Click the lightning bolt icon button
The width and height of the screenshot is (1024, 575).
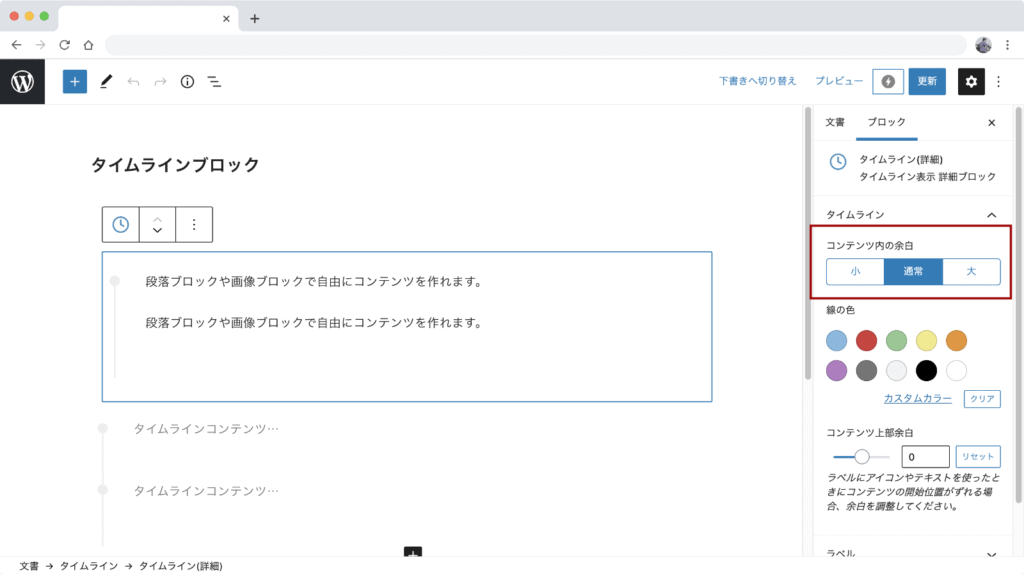[888, 82]
